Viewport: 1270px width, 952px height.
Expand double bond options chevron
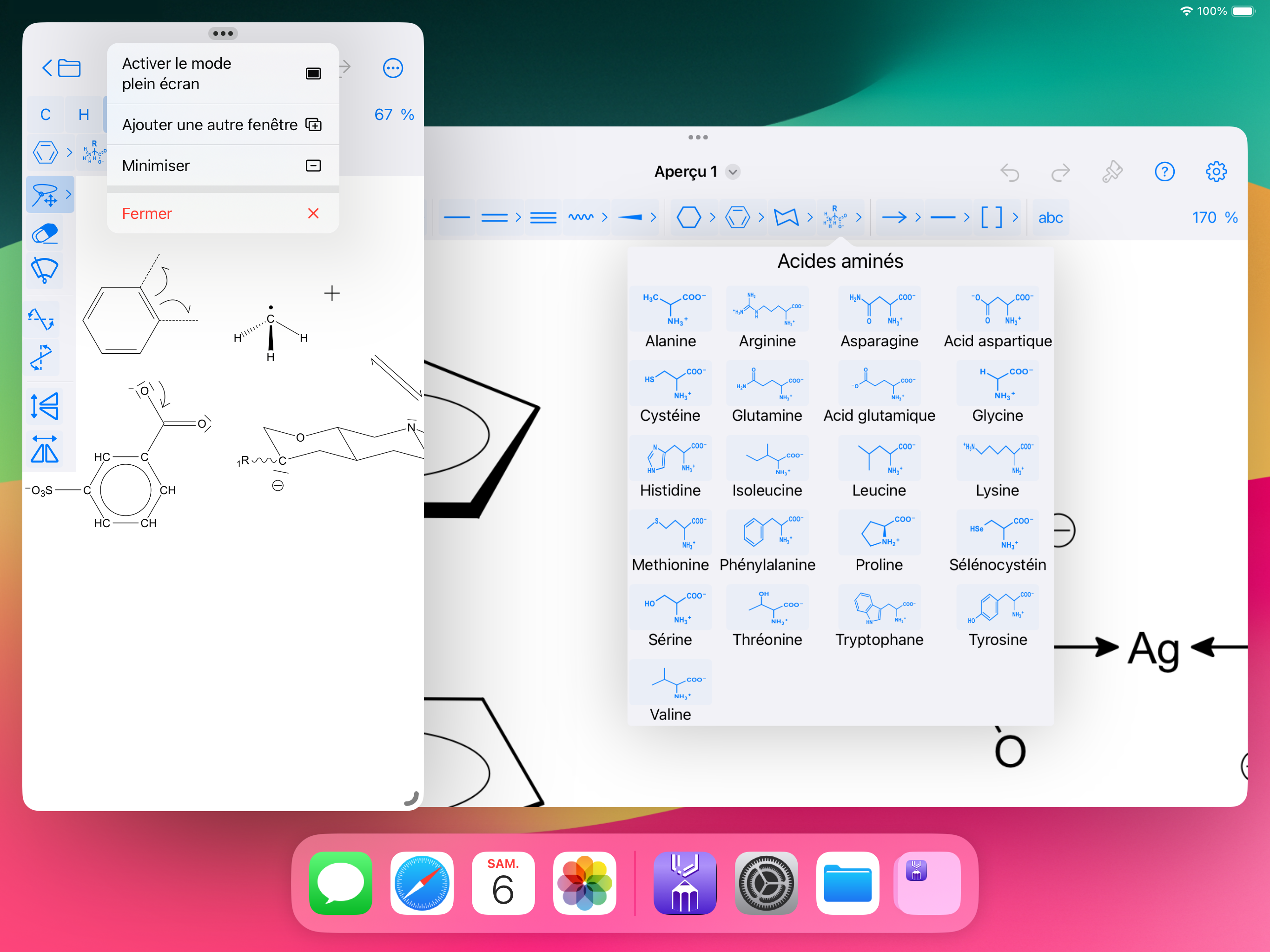(518, 218)
